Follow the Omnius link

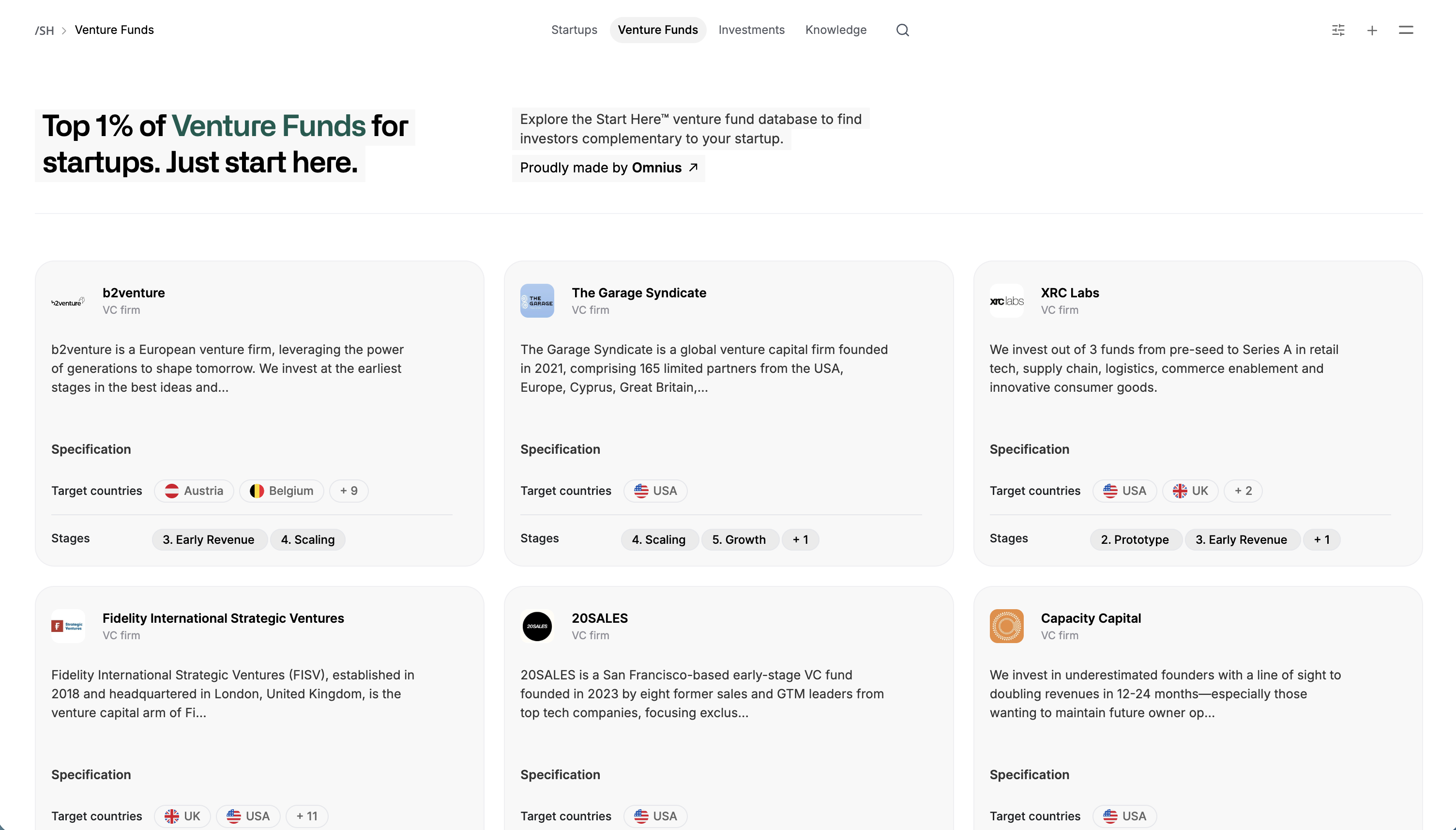pyautogui.click(x=664, y=168)
